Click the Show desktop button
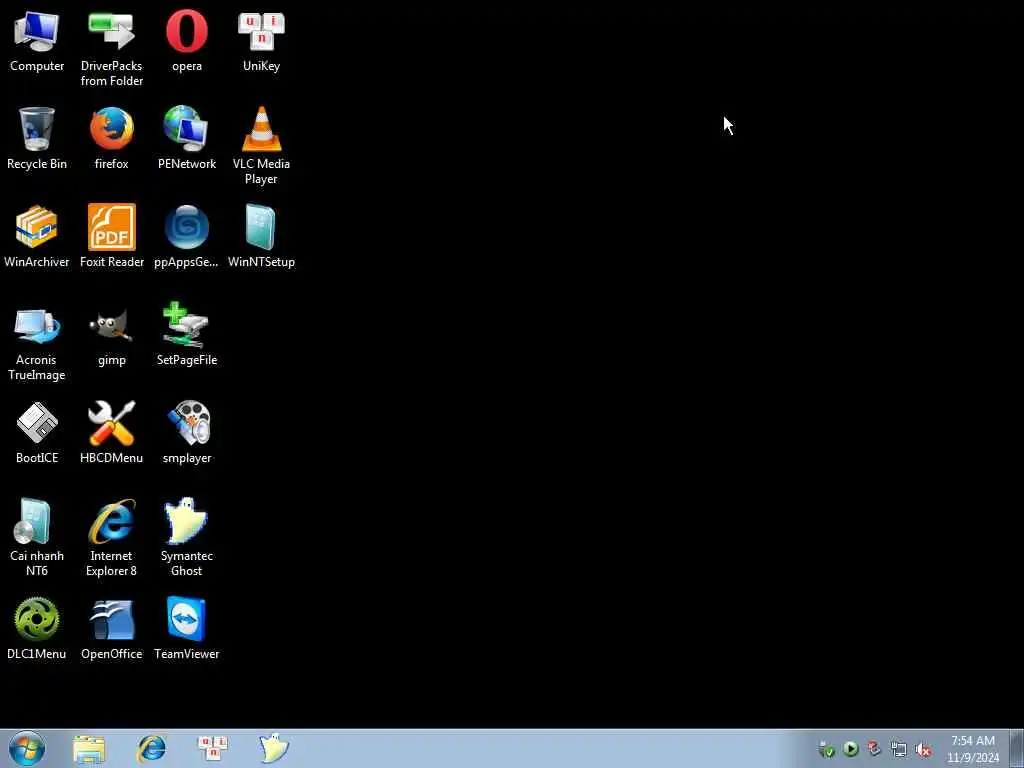 pos(1016,749)
